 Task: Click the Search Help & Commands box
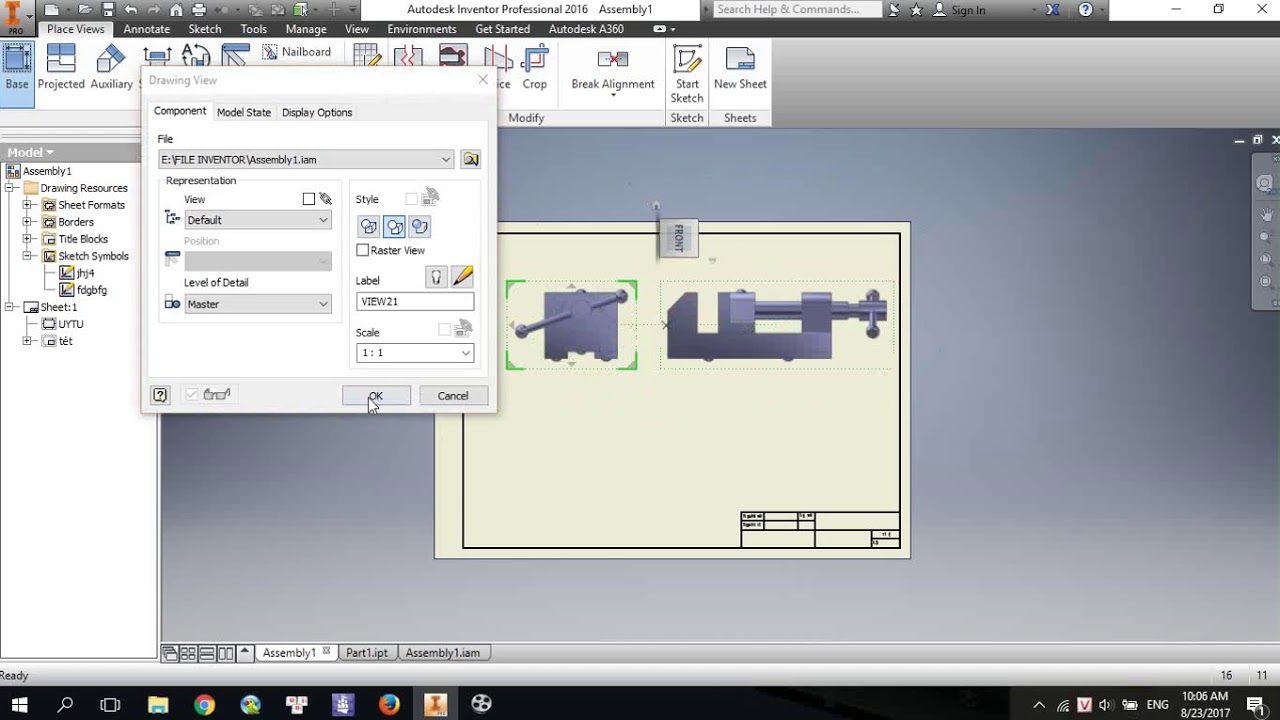click(797, 10)
